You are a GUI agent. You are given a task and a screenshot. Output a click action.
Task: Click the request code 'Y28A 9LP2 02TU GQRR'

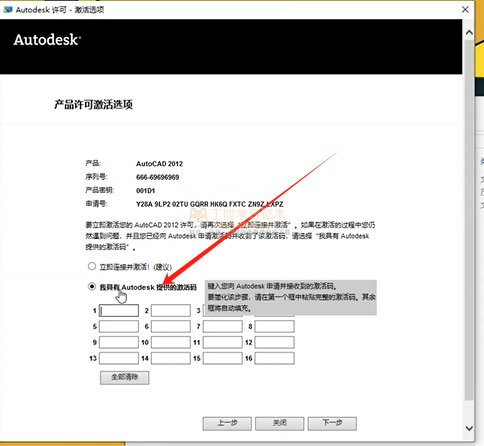(x=172, y=204)
